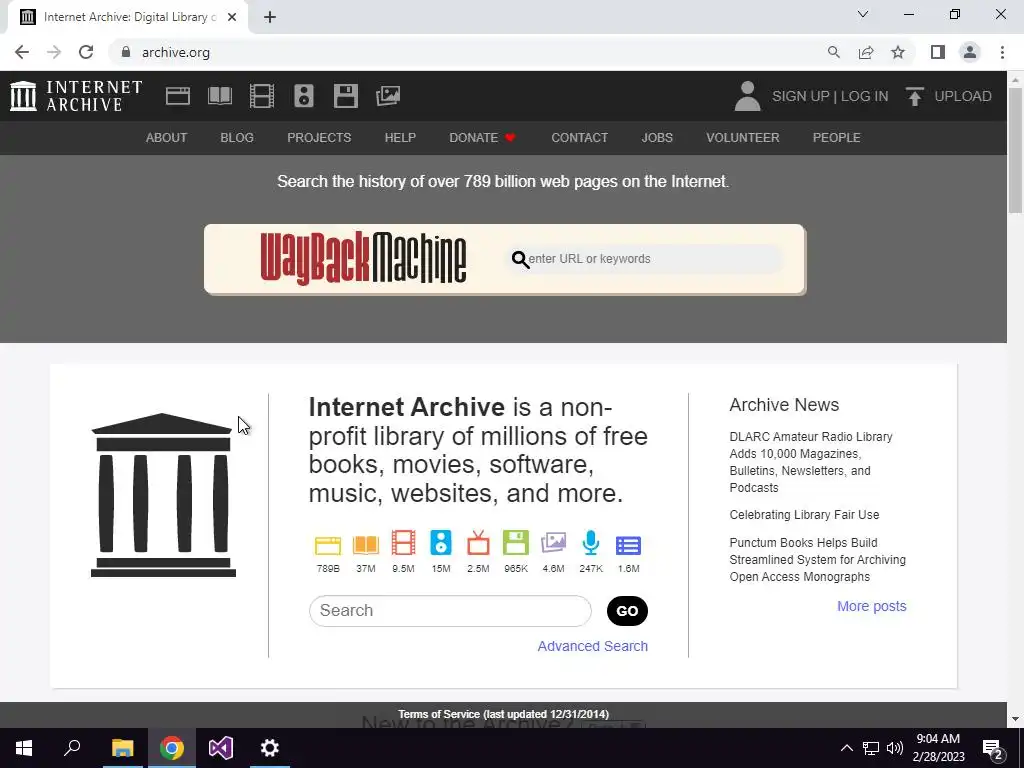Click the green floppy icon labeled 965K
Screen dimensions: 1024x768
click(516, 543)
